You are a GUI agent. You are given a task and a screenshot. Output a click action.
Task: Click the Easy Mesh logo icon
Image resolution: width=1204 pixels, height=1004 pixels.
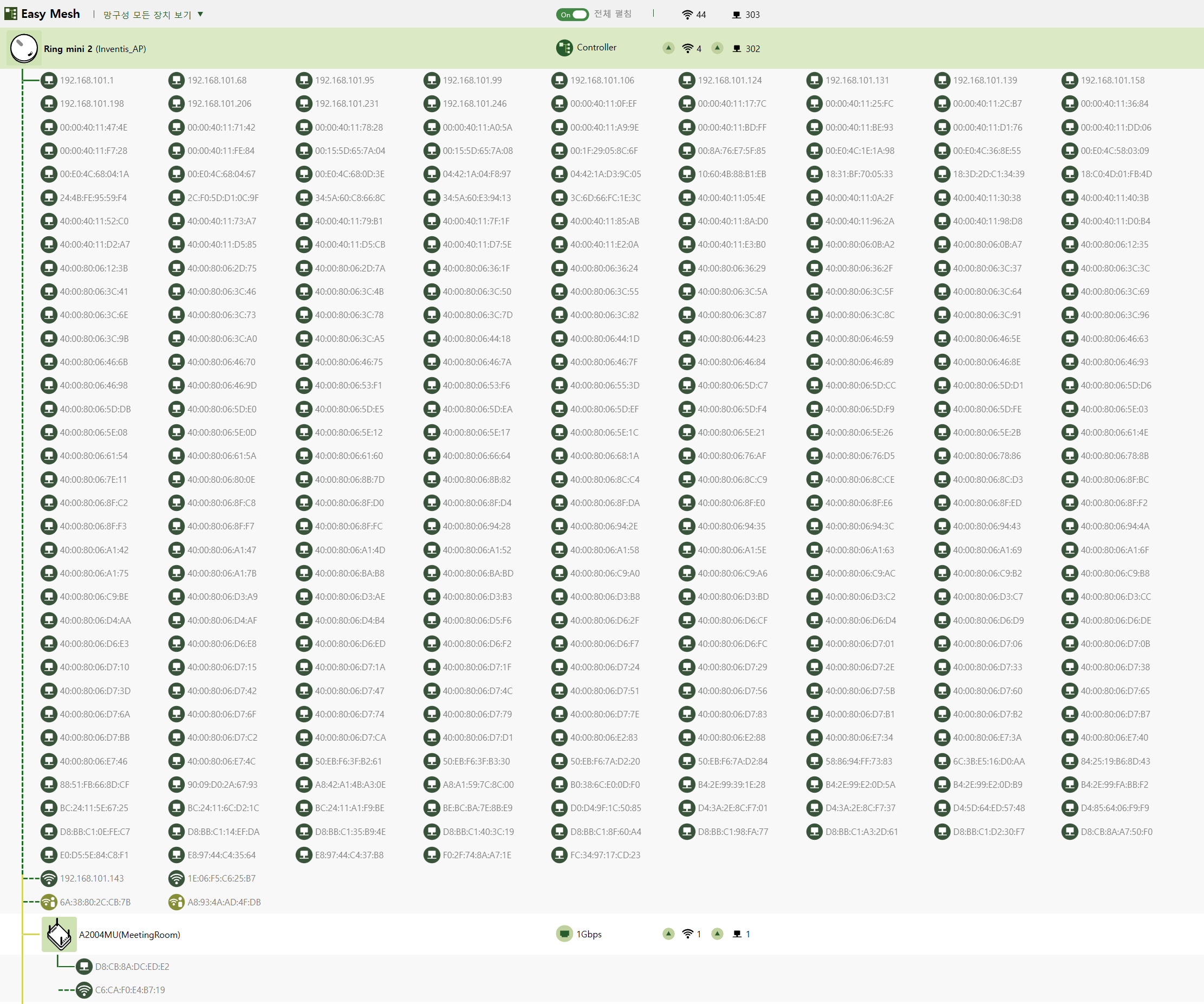[x=10, y=14]
